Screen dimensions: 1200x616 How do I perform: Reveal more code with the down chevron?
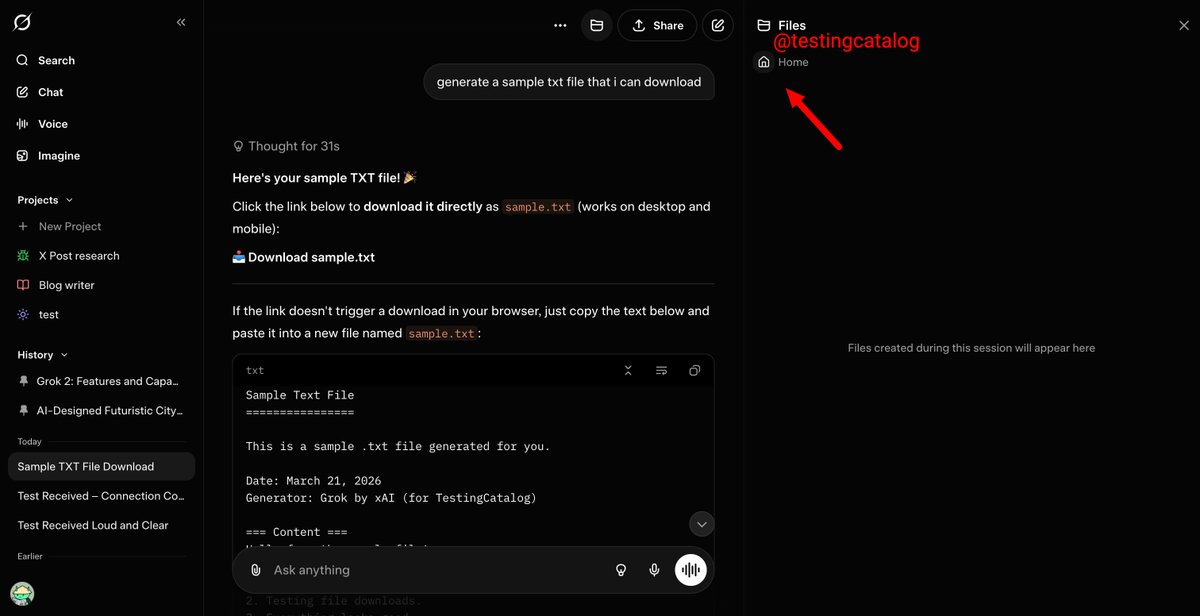[x=701, y=523]
